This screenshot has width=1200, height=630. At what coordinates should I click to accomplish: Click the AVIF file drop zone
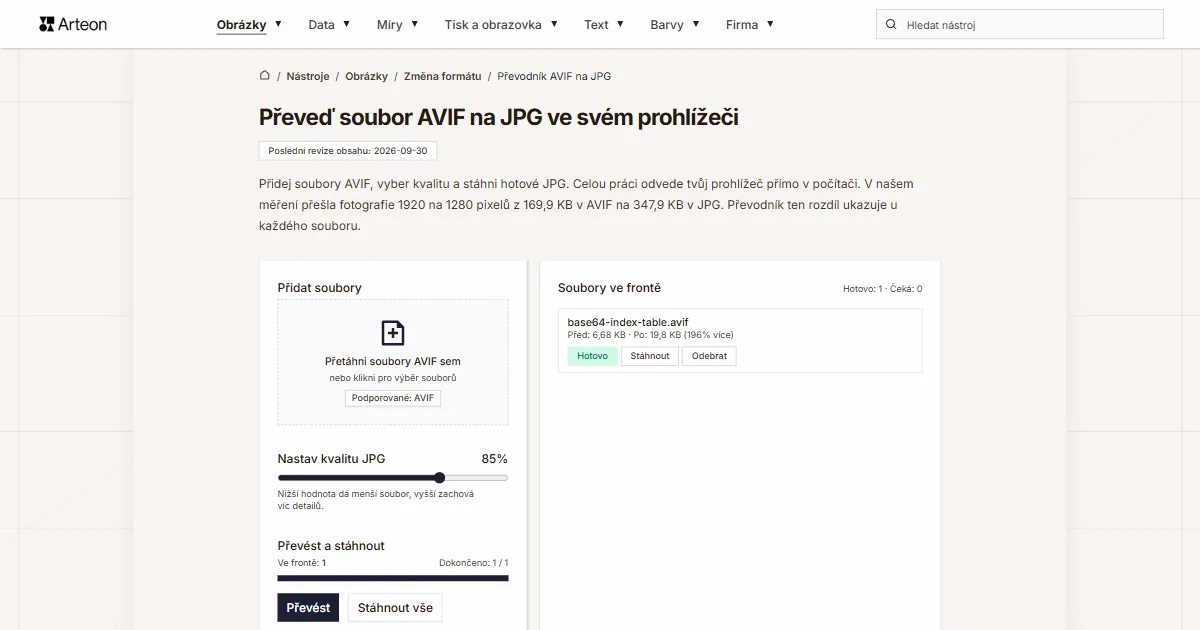[393, 362]
